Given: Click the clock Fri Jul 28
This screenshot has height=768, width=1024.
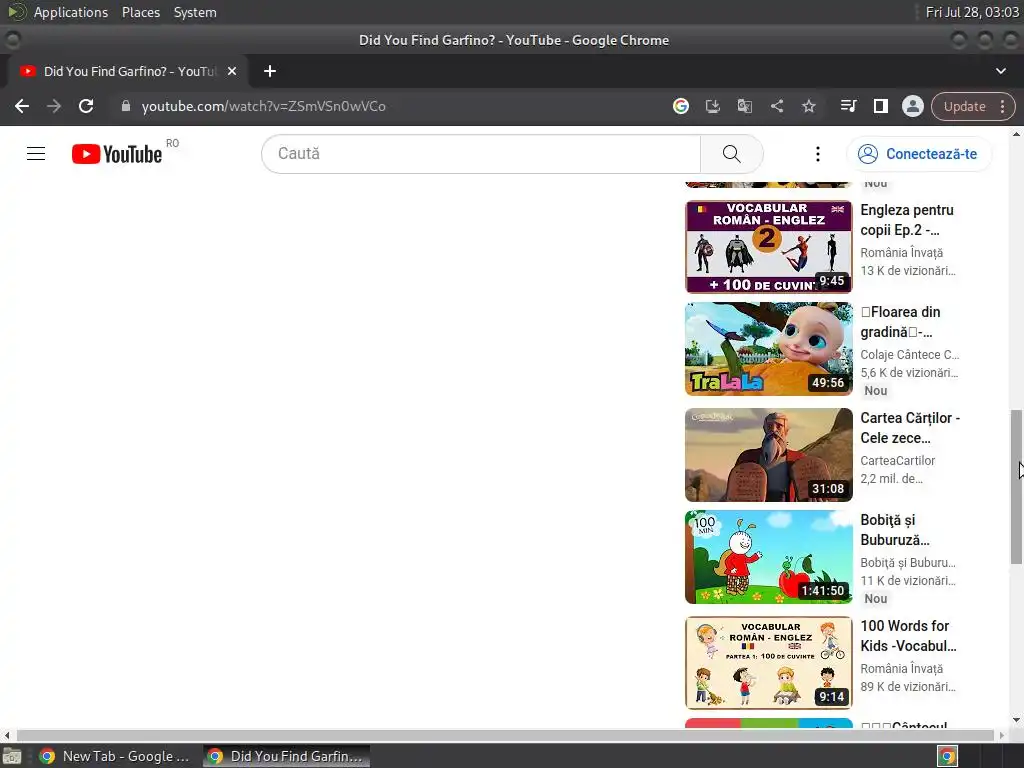Looking at the screenshot, I should (972, 12).
